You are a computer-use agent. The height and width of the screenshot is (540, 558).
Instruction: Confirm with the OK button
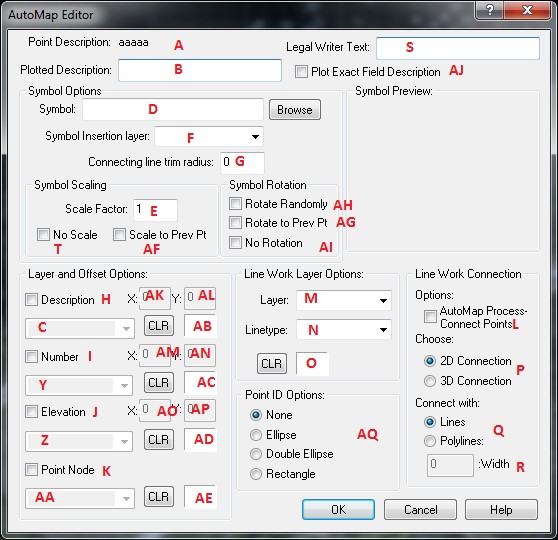click(338, 509)
